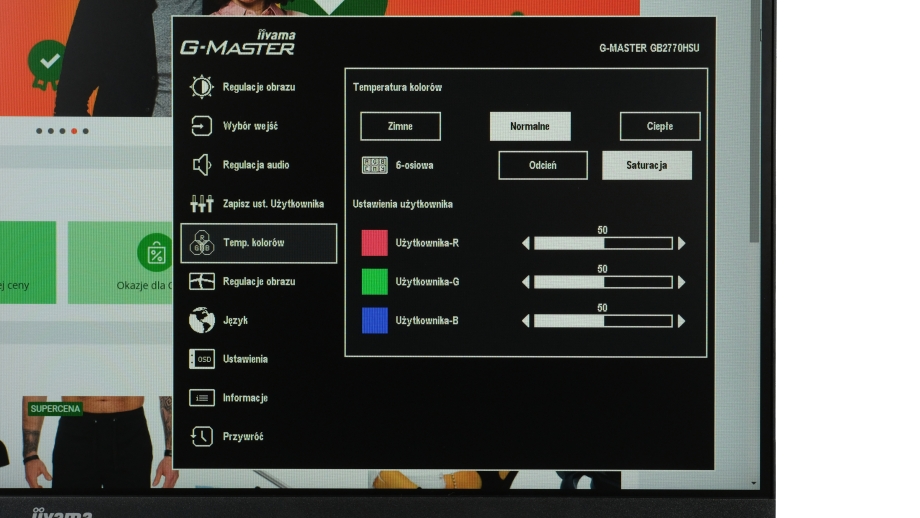Select Ciepłe color temperature
The image size is (920, 518).
coord(659,126)
